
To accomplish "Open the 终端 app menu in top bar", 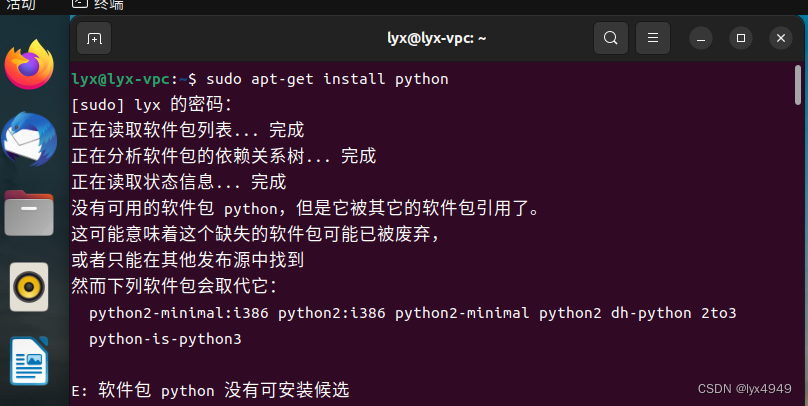I will tap(98, 5).
